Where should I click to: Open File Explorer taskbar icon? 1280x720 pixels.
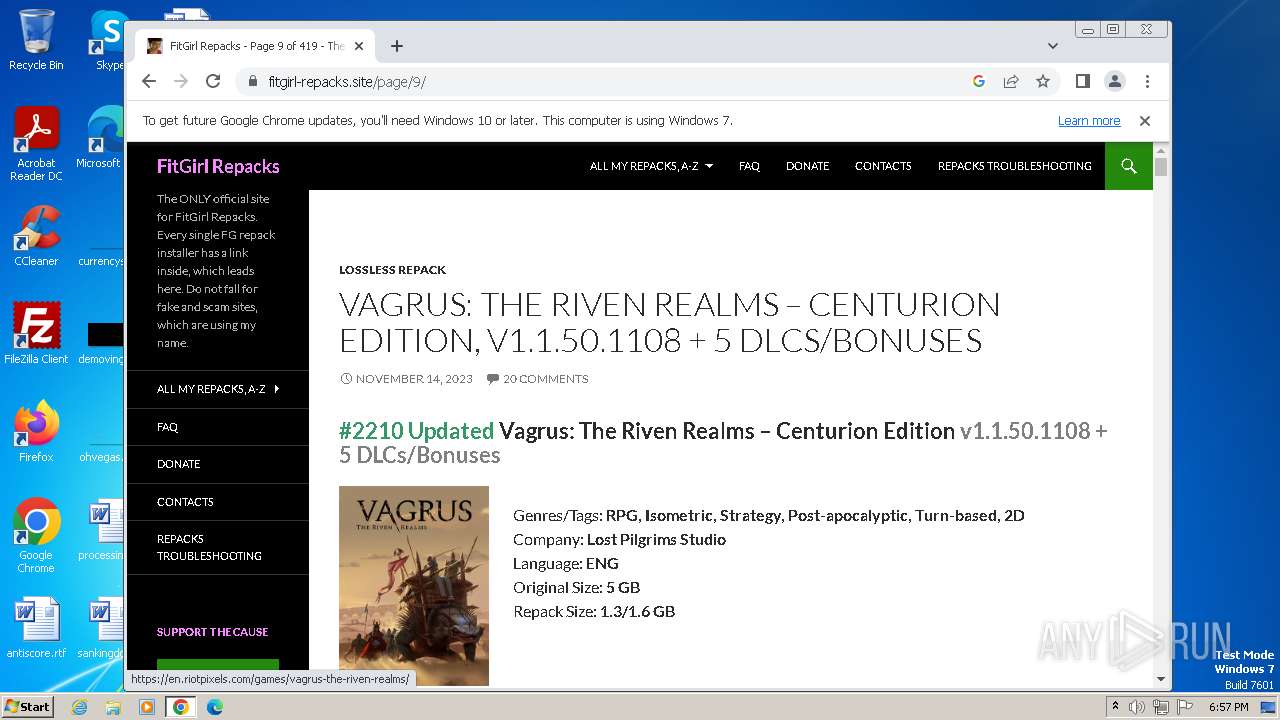coord(113,707)
